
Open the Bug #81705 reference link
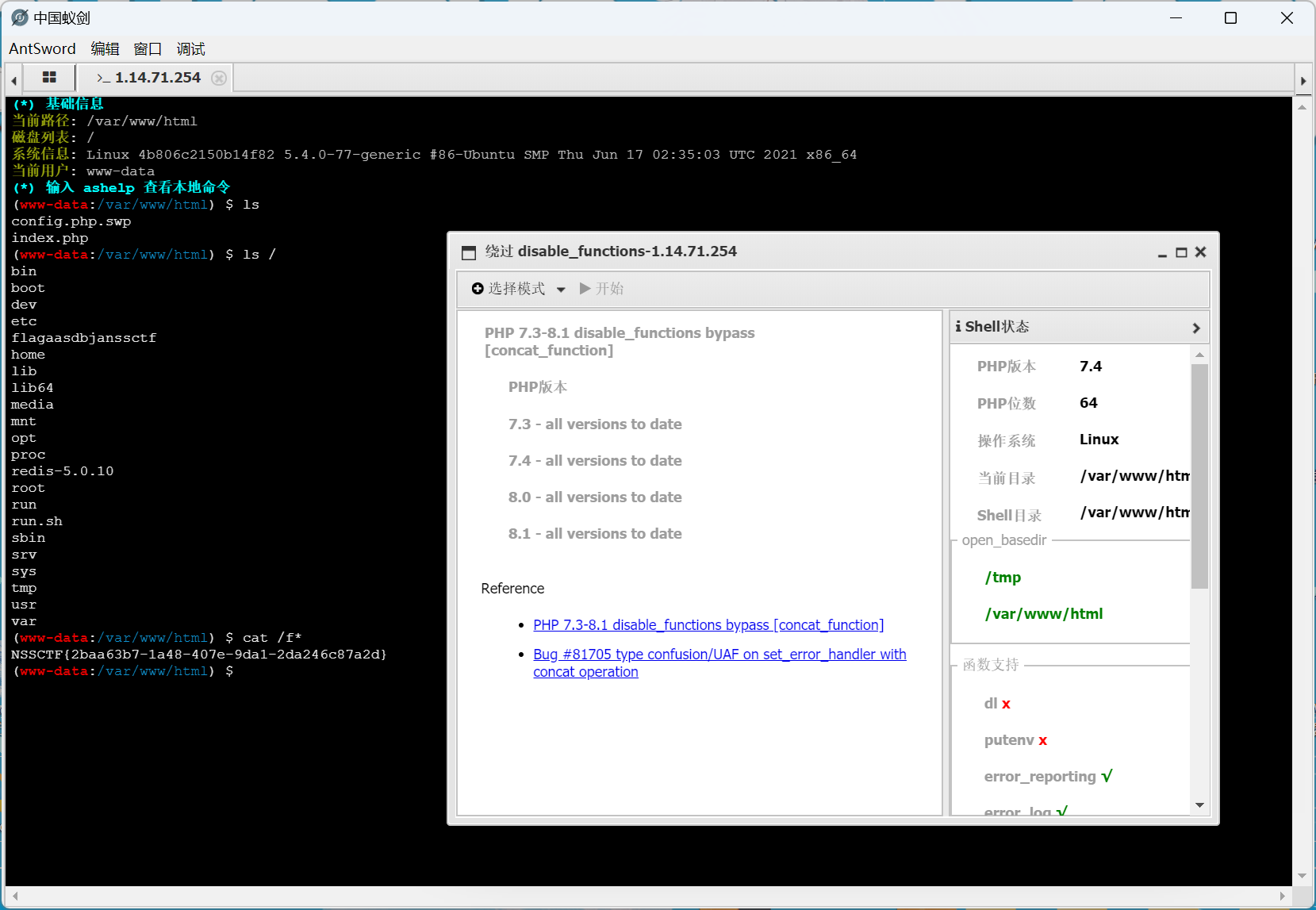[719, 663]
